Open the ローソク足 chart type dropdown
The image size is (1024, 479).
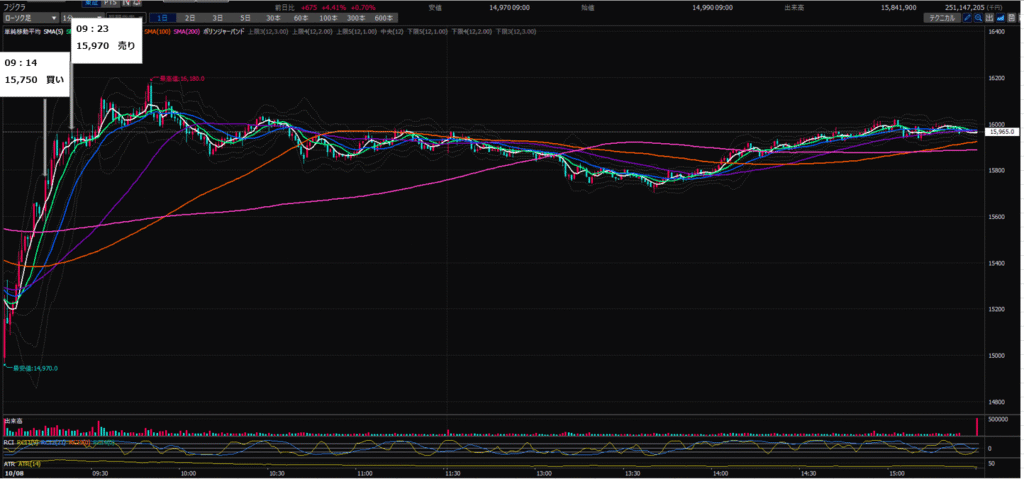30,18
